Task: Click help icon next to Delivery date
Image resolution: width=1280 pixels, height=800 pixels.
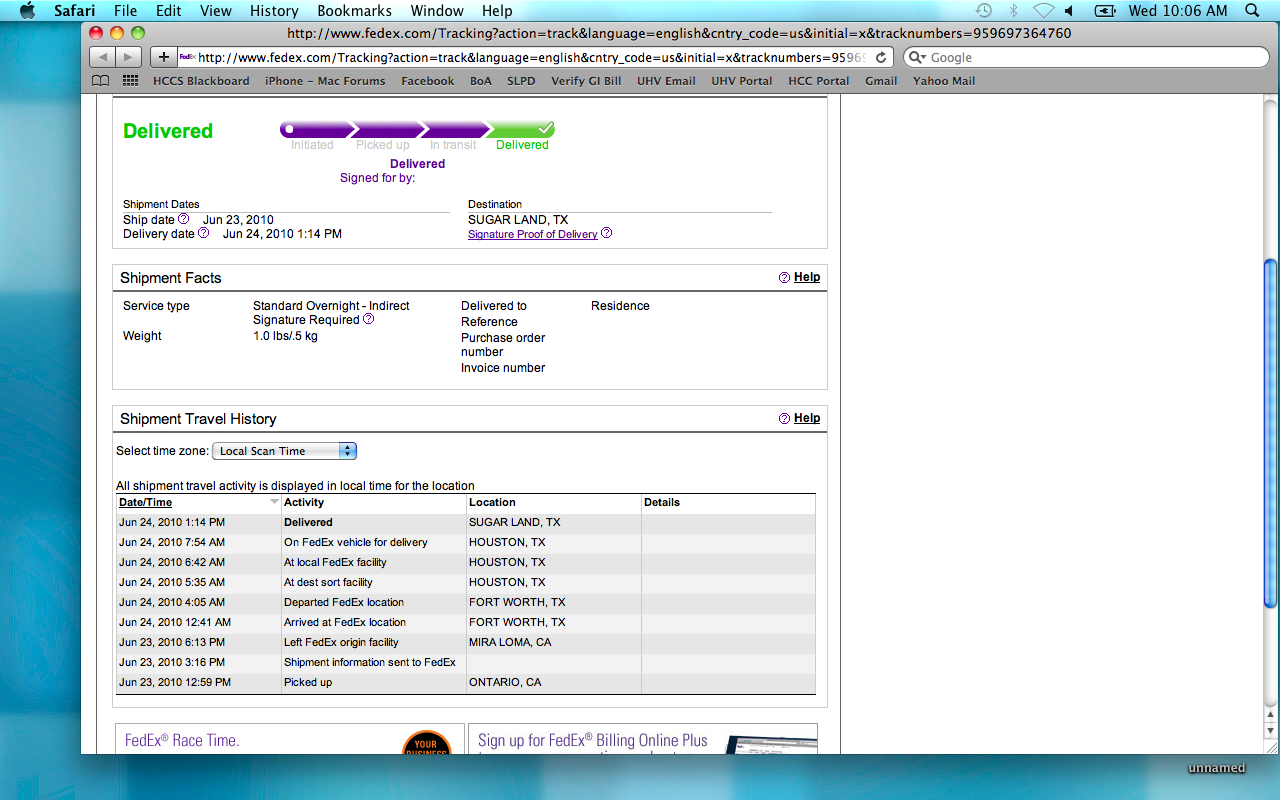Action: [204, 233]
